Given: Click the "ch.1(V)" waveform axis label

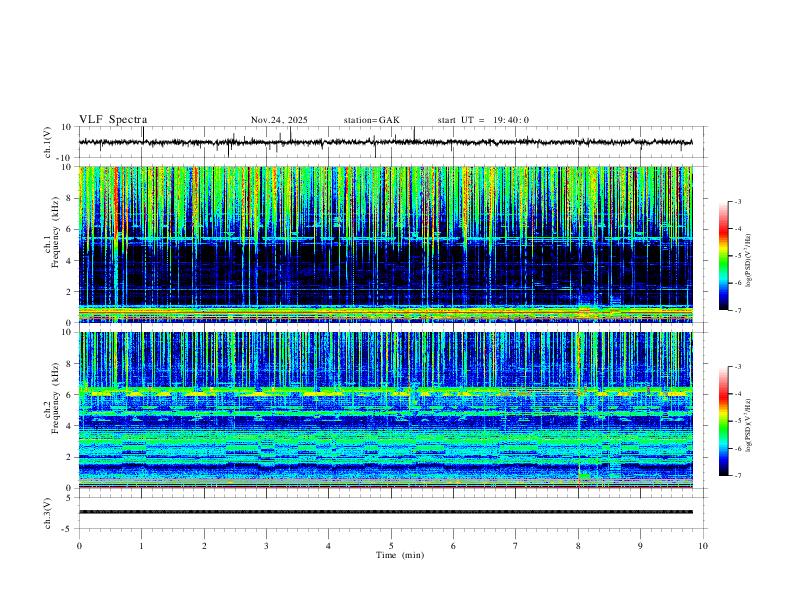Looking at the screenshot, I should [x=48, y=142].
